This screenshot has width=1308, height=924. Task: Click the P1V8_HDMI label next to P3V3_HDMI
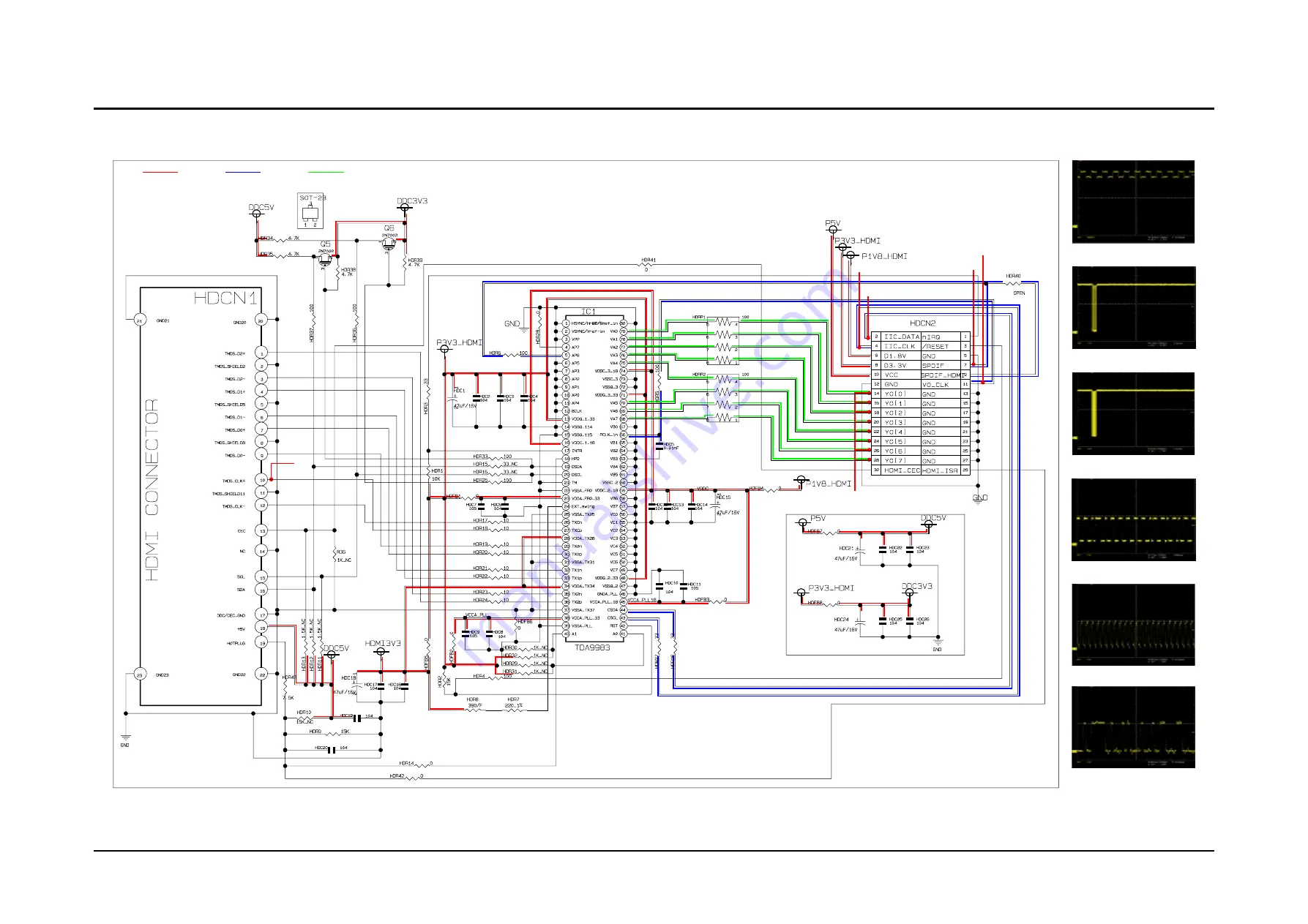pyautogui.click(x=884, y=256)
